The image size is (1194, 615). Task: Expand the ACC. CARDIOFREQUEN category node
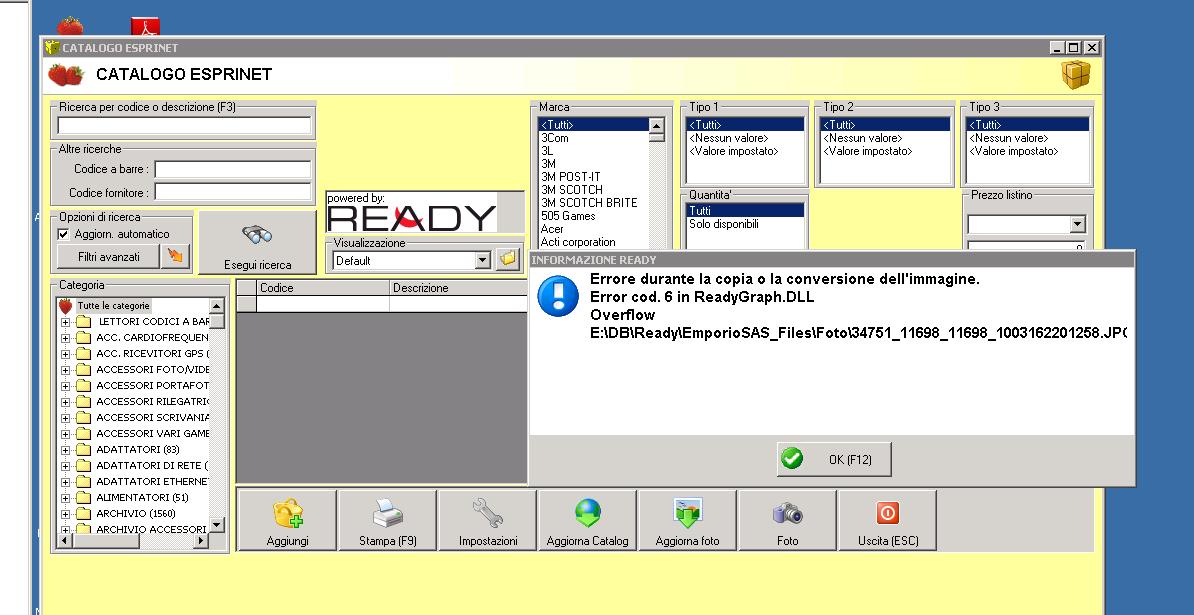coord(65,338)
